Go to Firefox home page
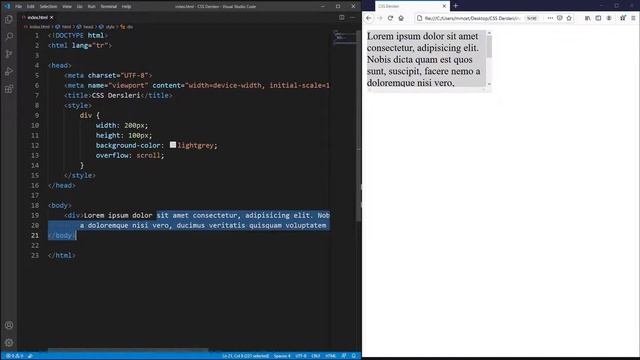The height and width of the screenshot is (360, 640). coord(401,18)
